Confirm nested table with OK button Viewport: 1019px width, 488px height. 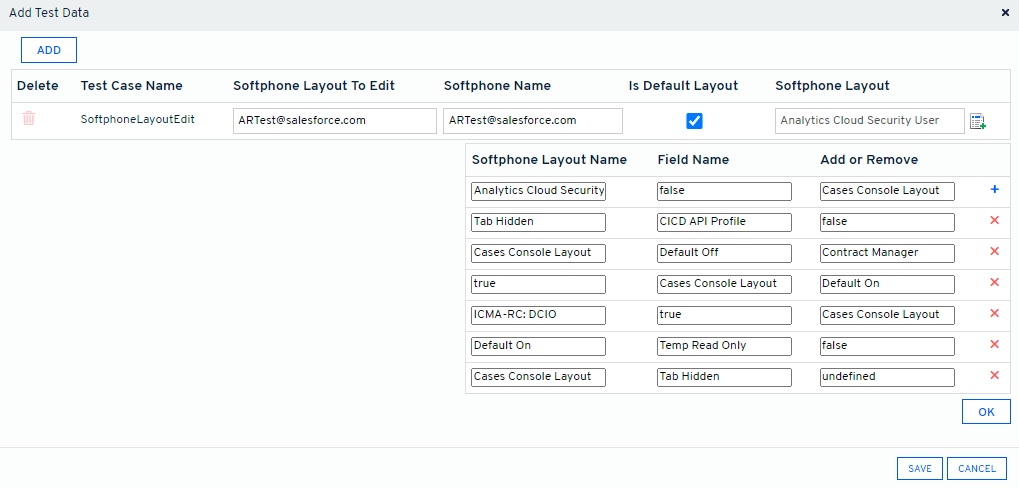(x=986, y=412)
